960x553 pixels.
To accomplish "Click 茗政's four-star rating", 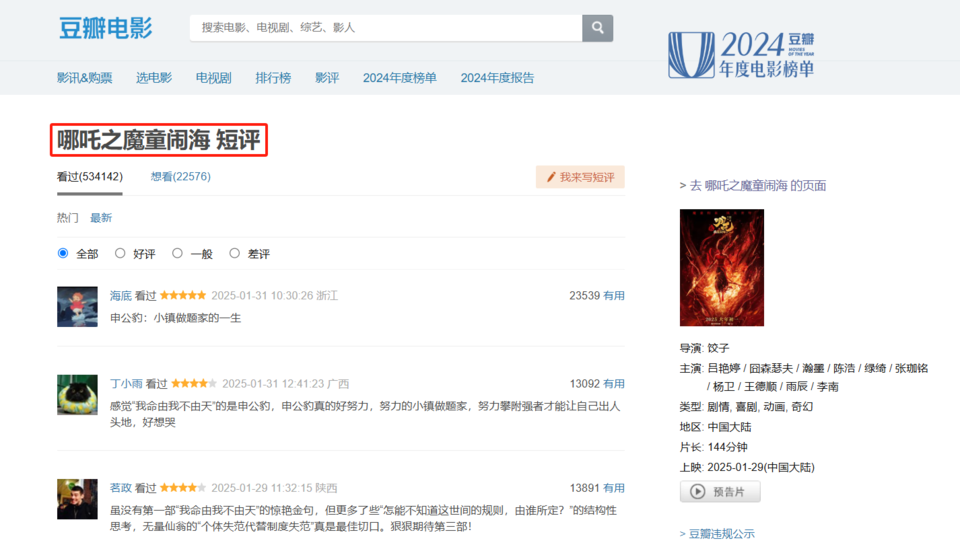I will [183, 488].
